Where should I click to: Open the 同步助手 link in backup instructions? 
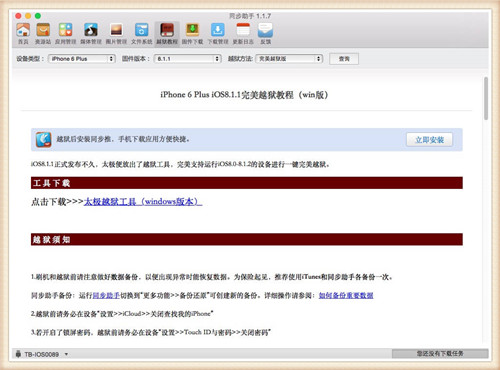coord(106,295)
